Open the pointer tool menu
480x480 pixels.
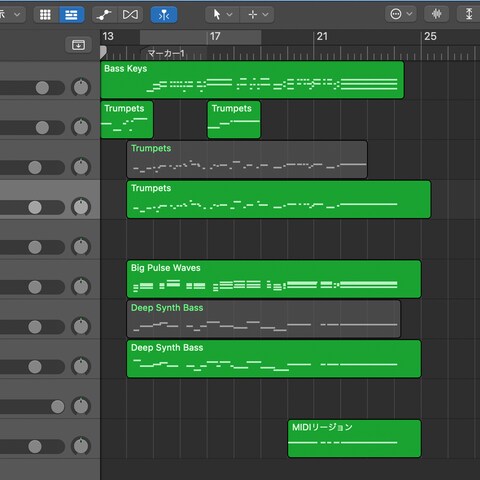pyautogui.click(x=222, y=15)
